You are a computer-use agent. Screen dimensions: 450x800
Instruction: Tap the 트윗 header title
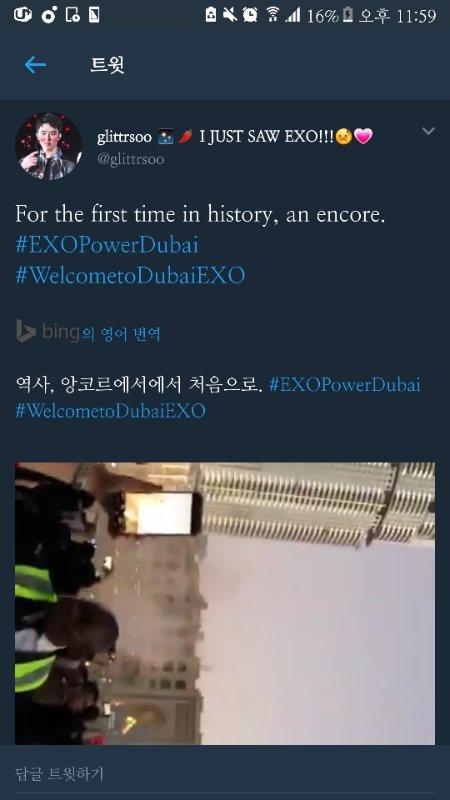pyautogui.click(x=107, y=65)
